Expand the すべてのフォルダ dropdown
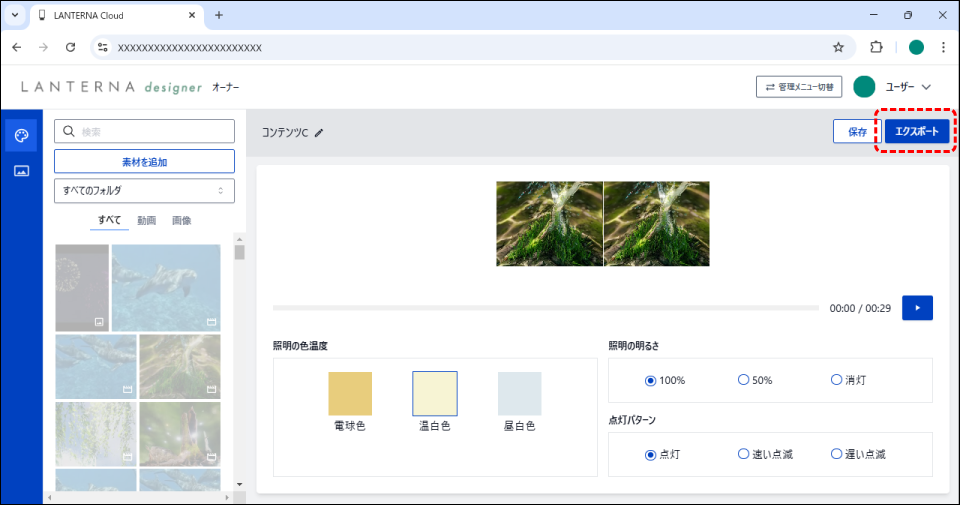Screen dimensions: 960x505 [x=144, y=190]
